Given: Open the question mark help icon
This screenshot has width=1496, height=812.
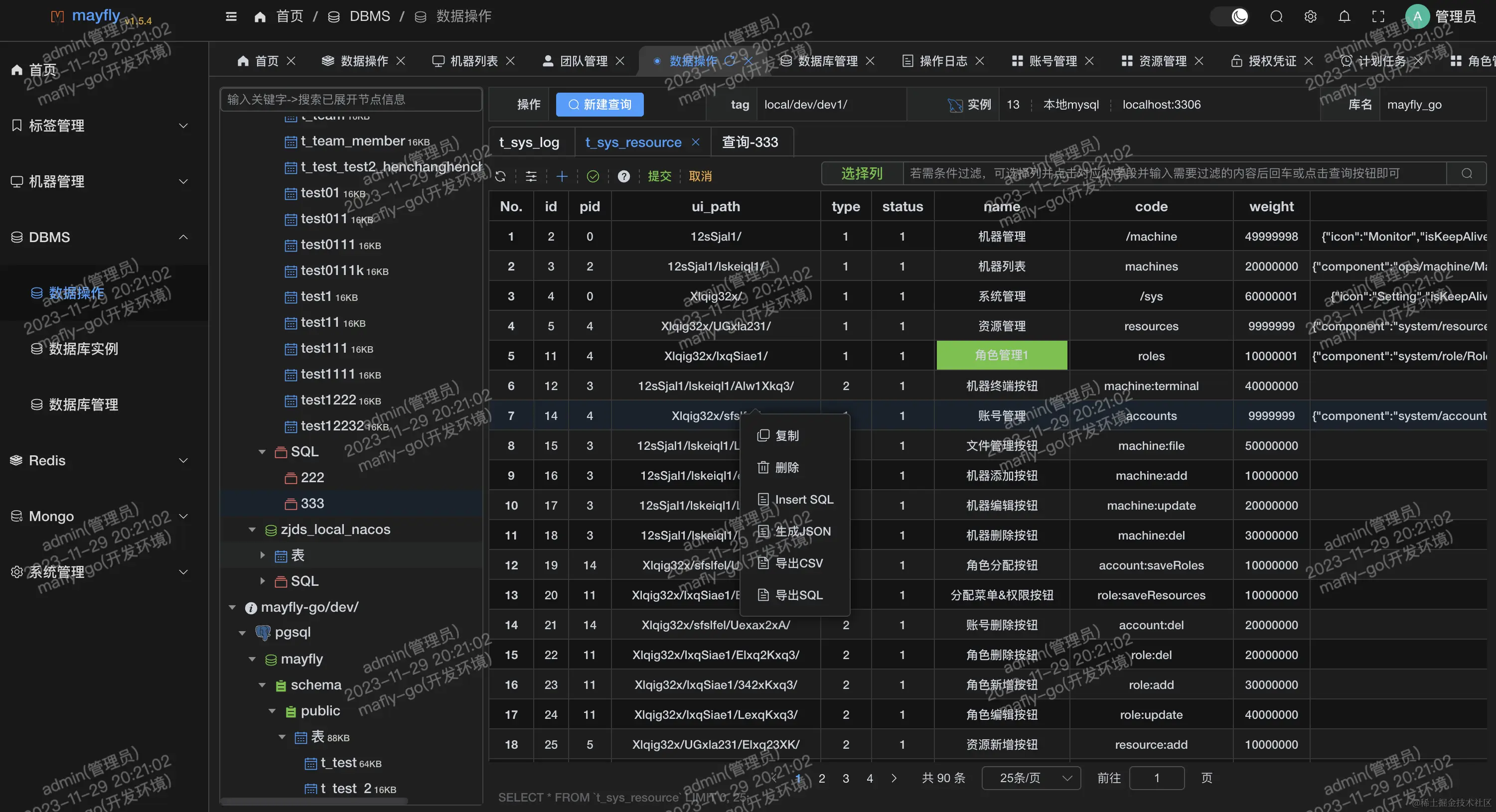Looking at the screenshot, I should [623, 176].
